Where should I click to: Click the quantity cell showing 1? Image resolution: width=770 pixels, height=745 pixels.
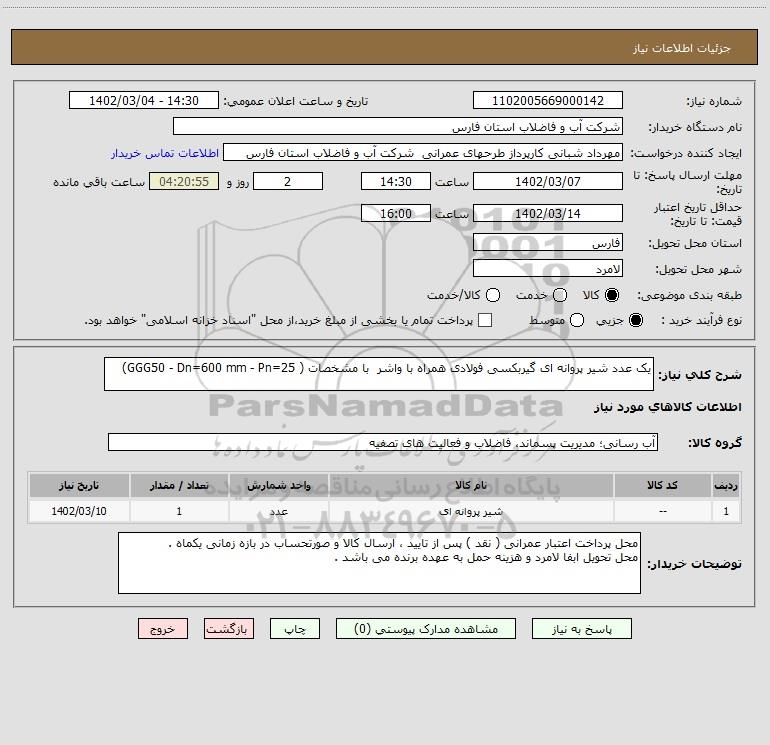[x=179, y=511]
